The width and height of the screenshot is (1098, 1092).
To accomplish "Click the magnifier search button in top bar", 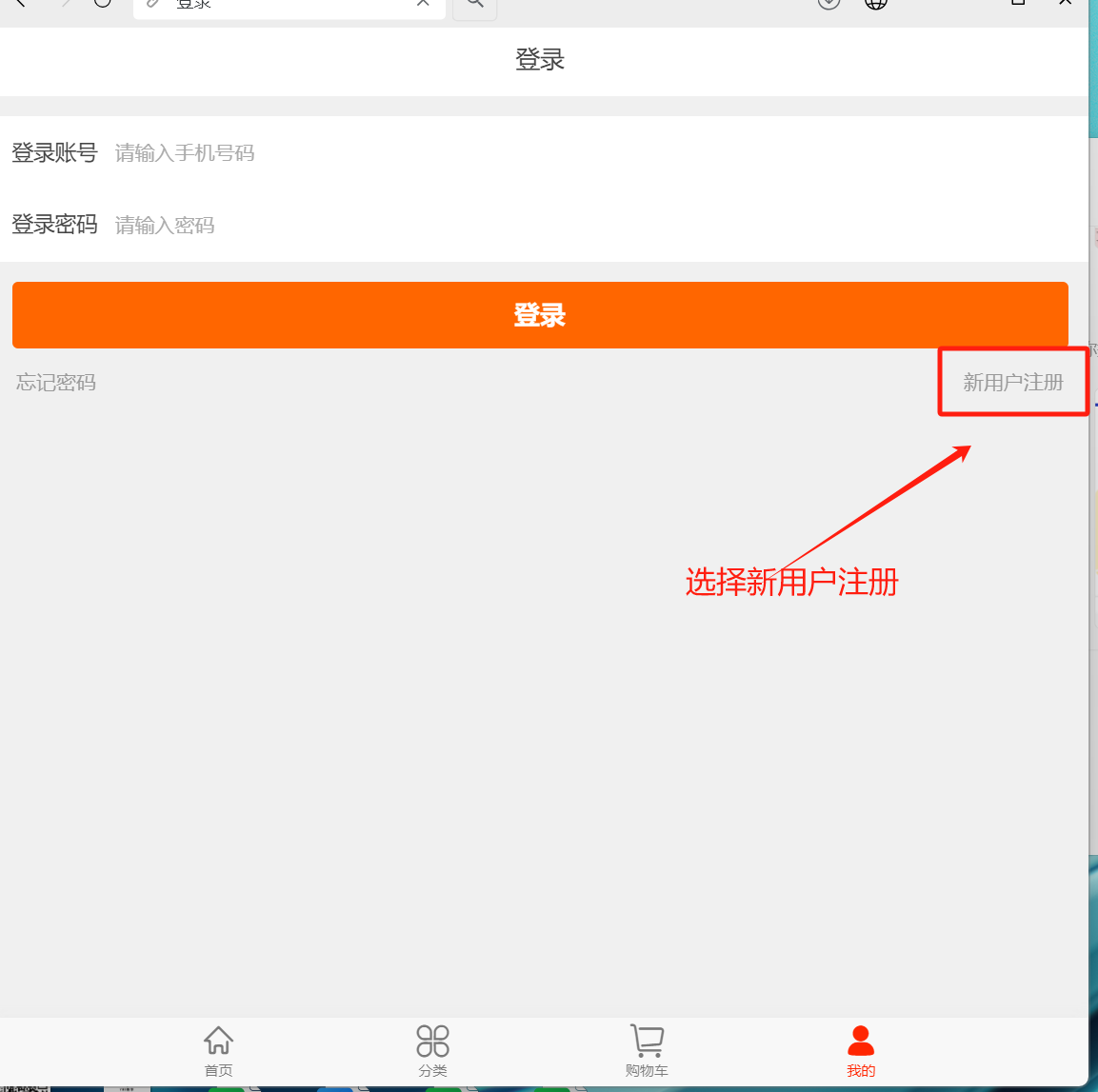I will [475, 4].
